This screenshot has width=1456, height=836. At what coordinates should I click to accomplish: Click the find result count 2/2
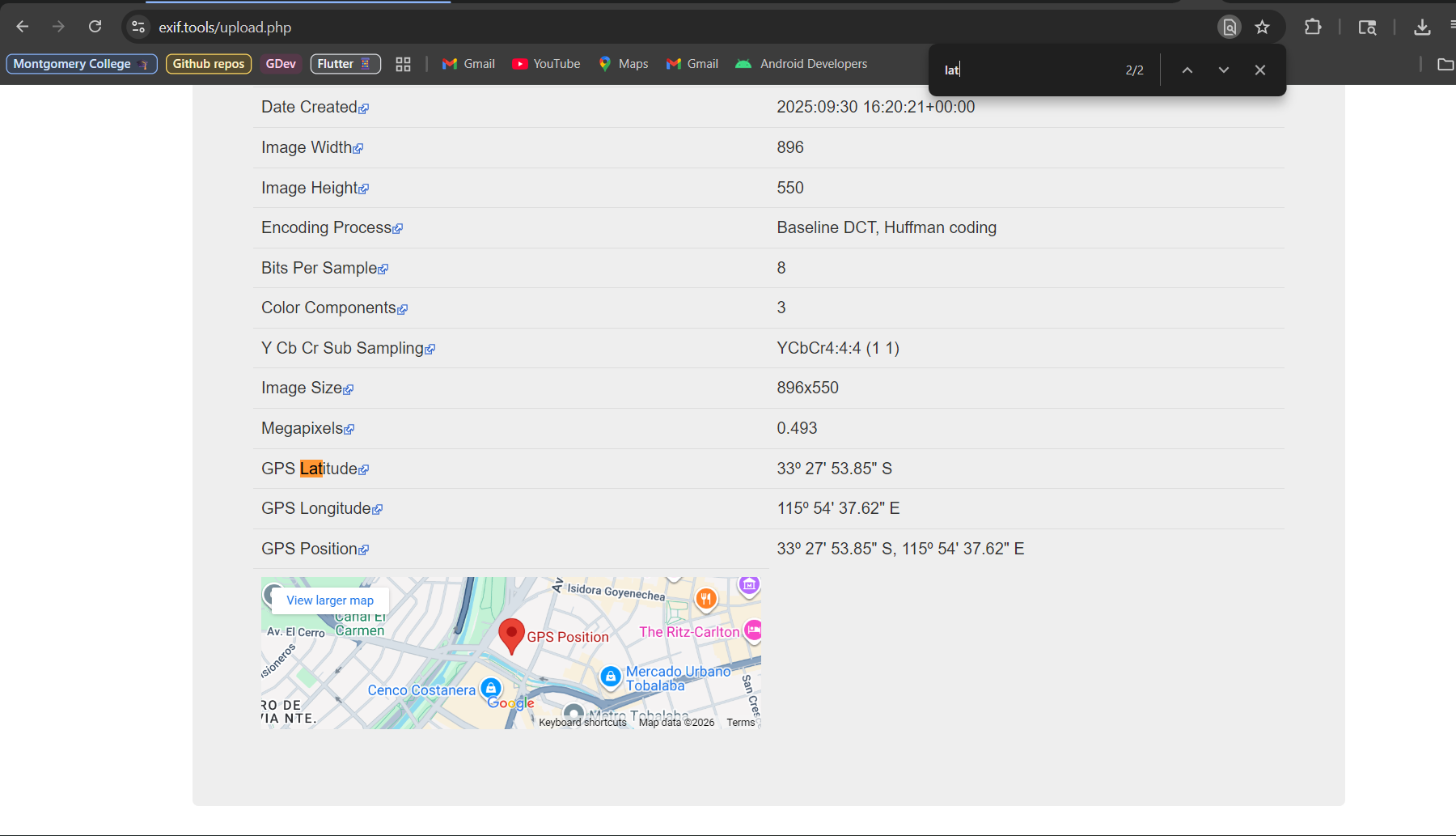click(x=1134, y=70)
